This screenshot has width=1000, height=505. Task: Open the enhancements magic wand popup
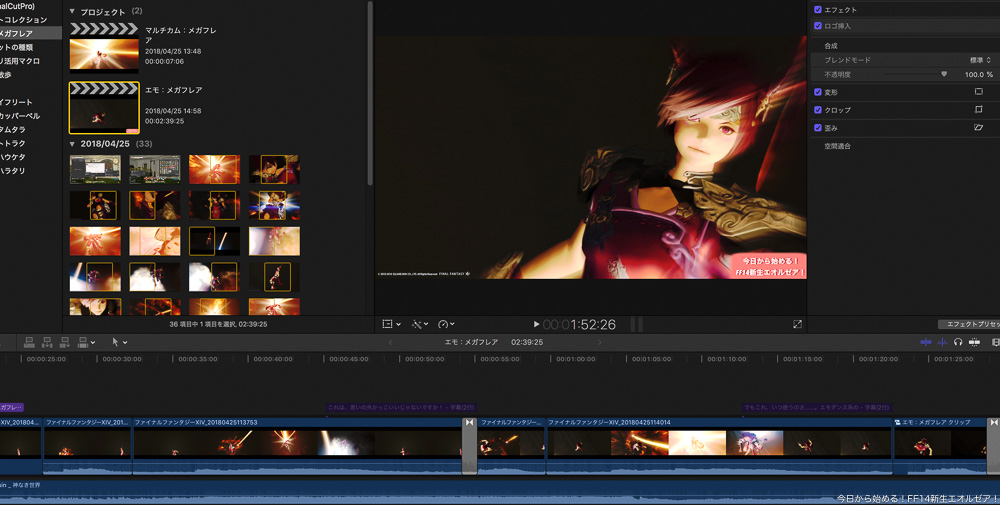click(x=420, y=325)
